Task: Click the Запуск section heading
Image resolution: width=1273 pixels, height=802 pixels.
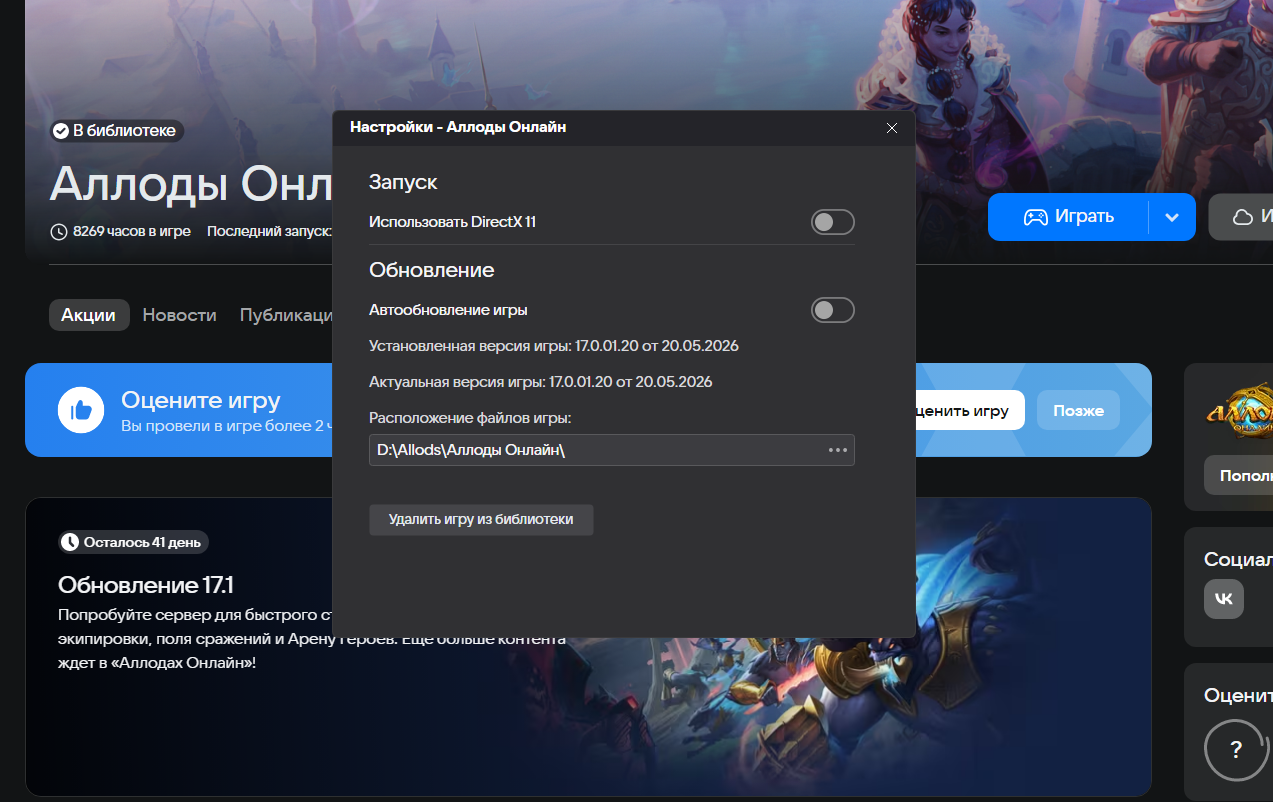Action: [x=403, y=183]
